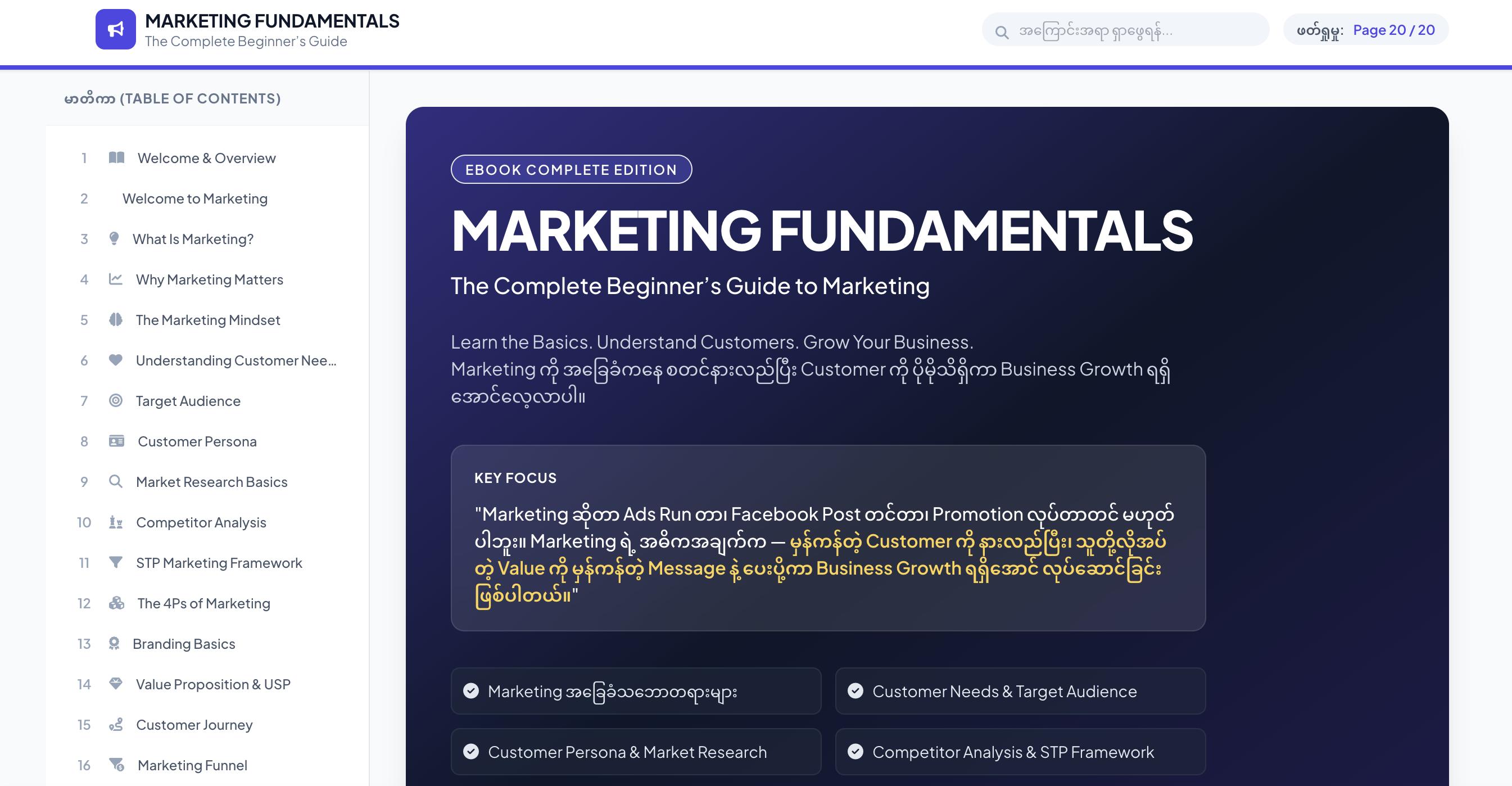
Task: Click check icon beside Customer Persona & Market Research
Action: click(470, 751)
